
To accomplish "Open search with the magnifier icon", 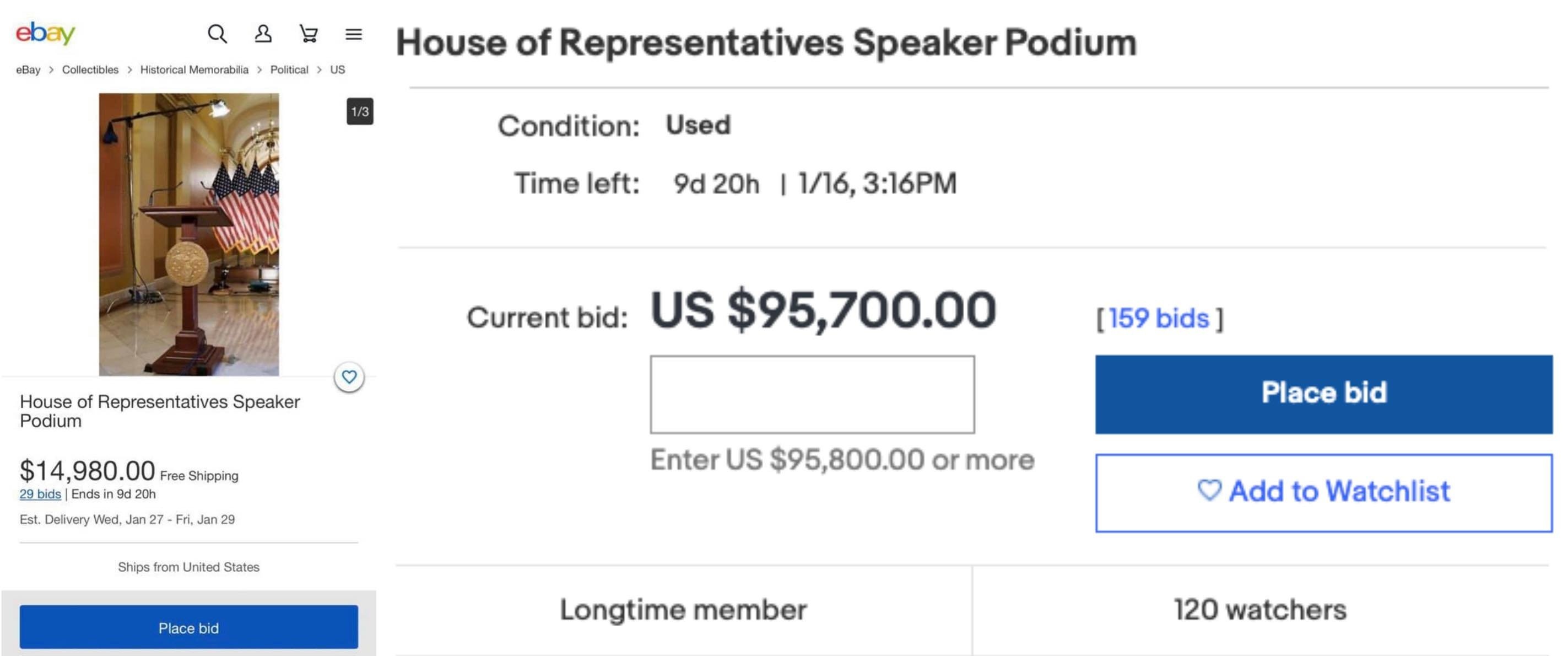I will (217, 34).
